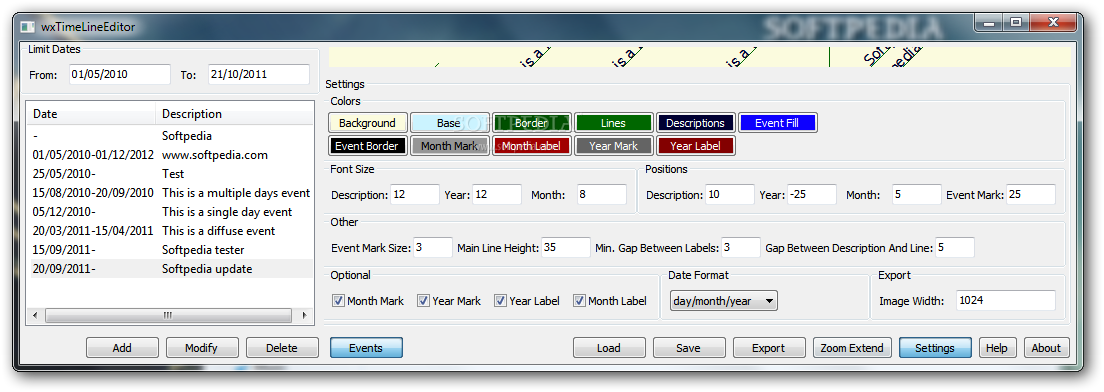Edit the Description font size field

tap(415, 195)
